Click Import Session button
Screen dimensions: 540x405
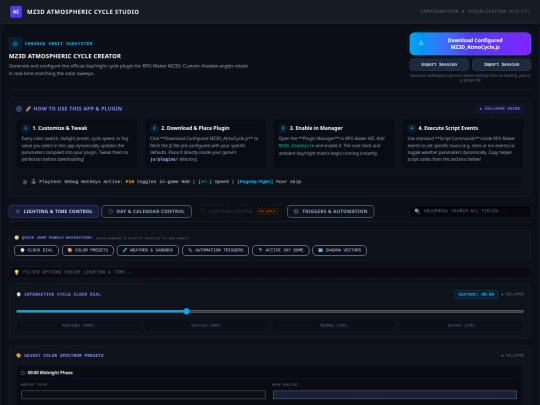tap(501, 64)
